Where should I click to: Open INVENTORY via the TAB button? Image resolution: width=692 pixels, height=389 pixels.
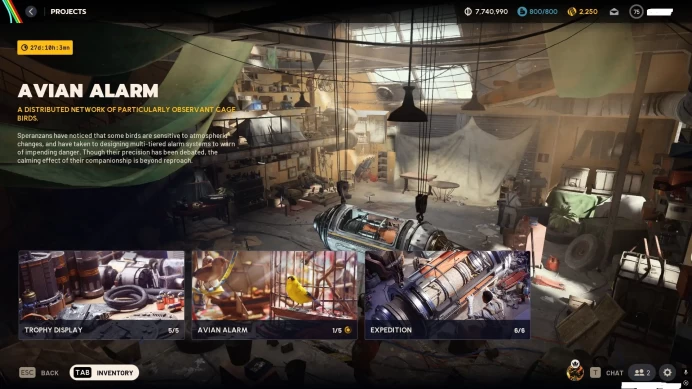[104, 373]
